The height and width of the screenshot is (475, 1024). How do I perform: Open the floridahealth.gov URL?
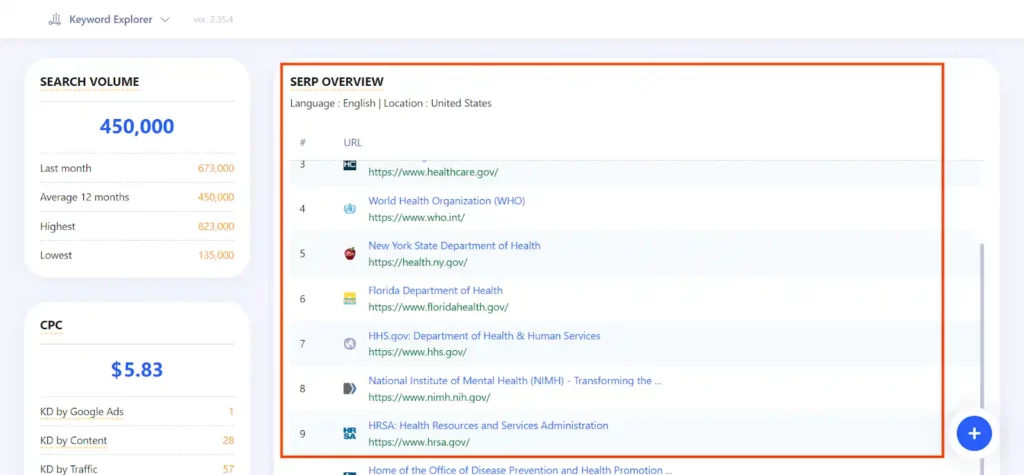[x=438, y=307]
